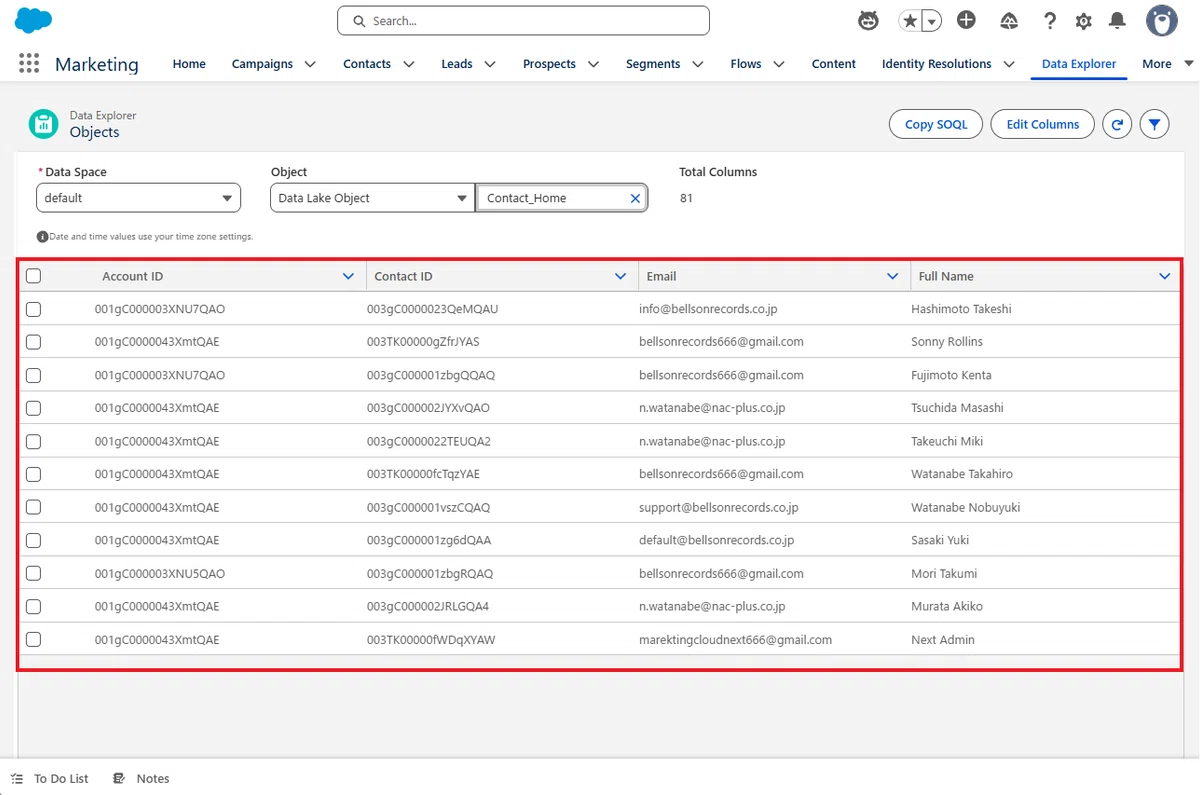This screenshot has height=795, width=1200.
Task: Open the Einstein assistant icon
Action: pyautogui.click(x=869, y=20)
